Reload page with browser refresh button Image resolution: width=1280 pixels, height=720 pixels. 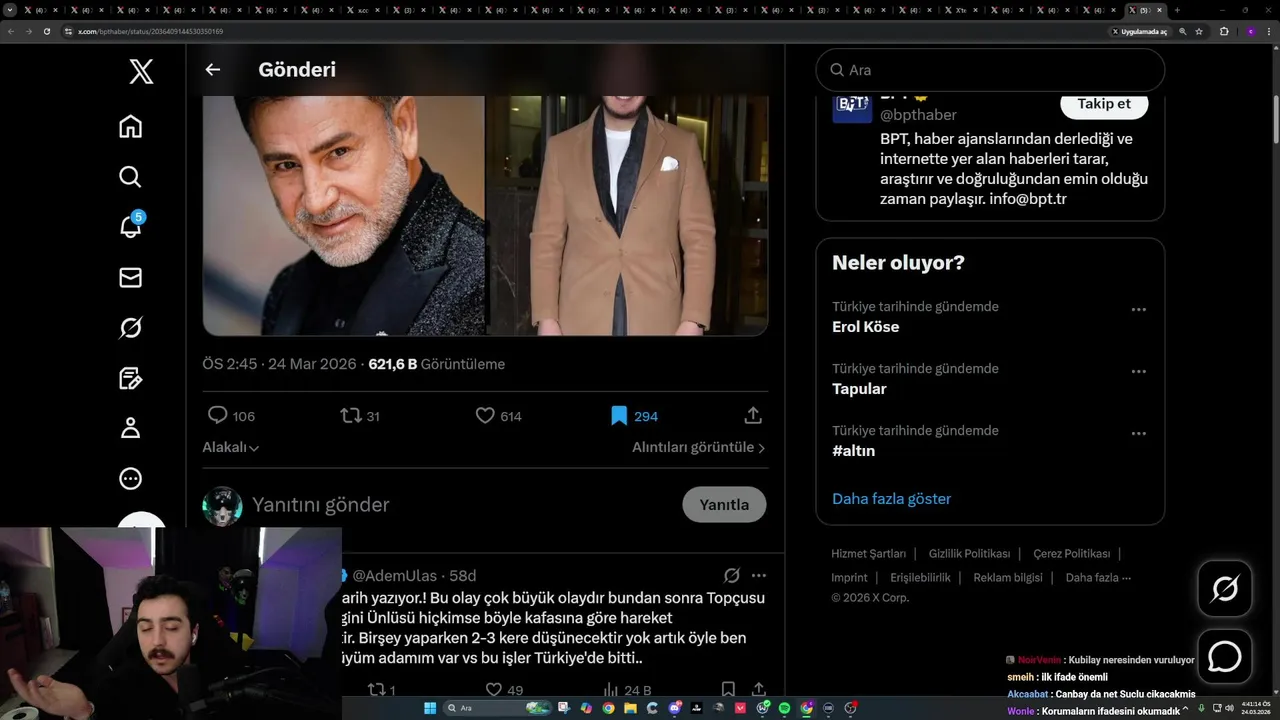46,31
